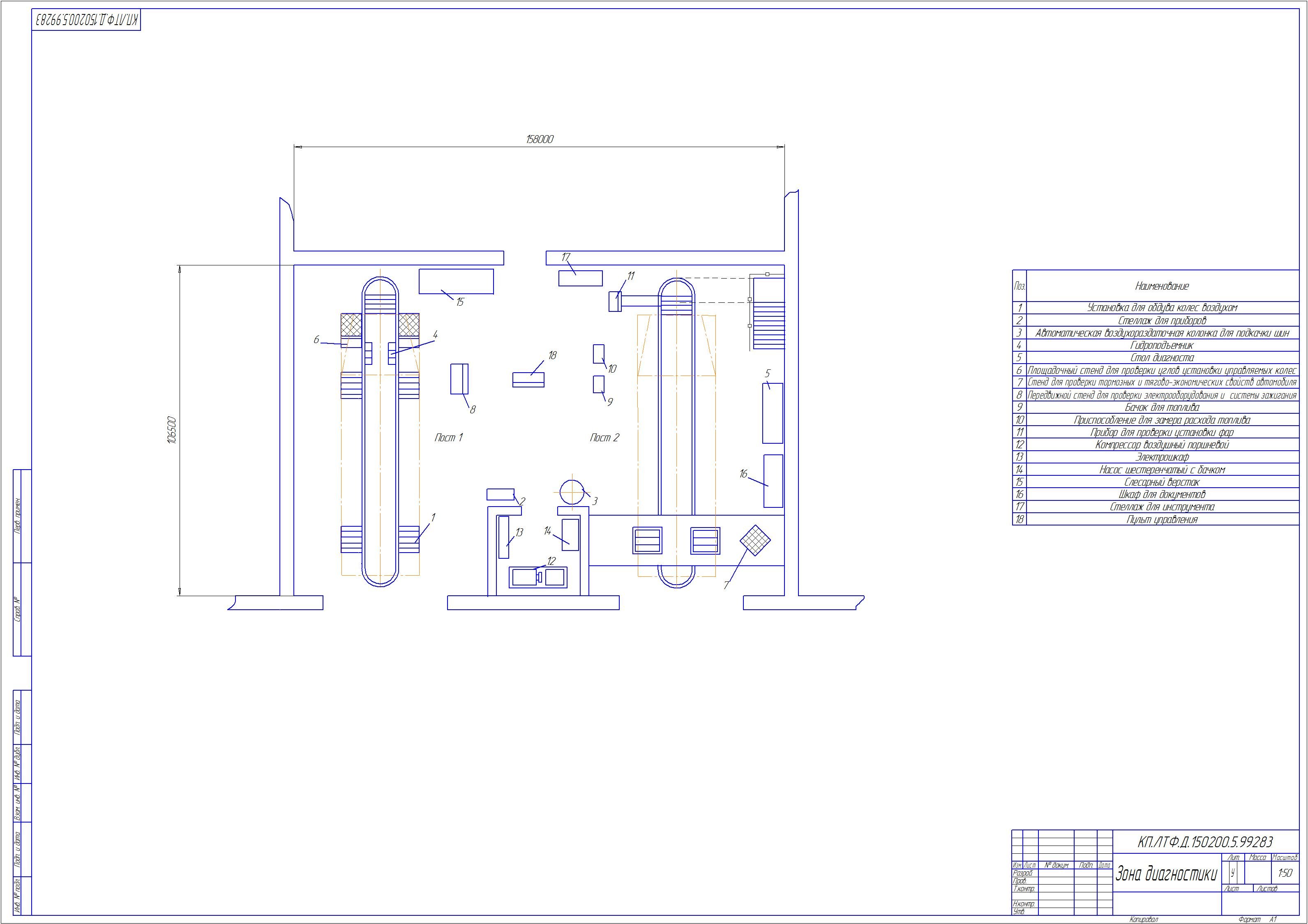This screenshot has height=924, width=1308.
Task: Click the circular air column symbol numbered 3
Action: tap(571, 492)
